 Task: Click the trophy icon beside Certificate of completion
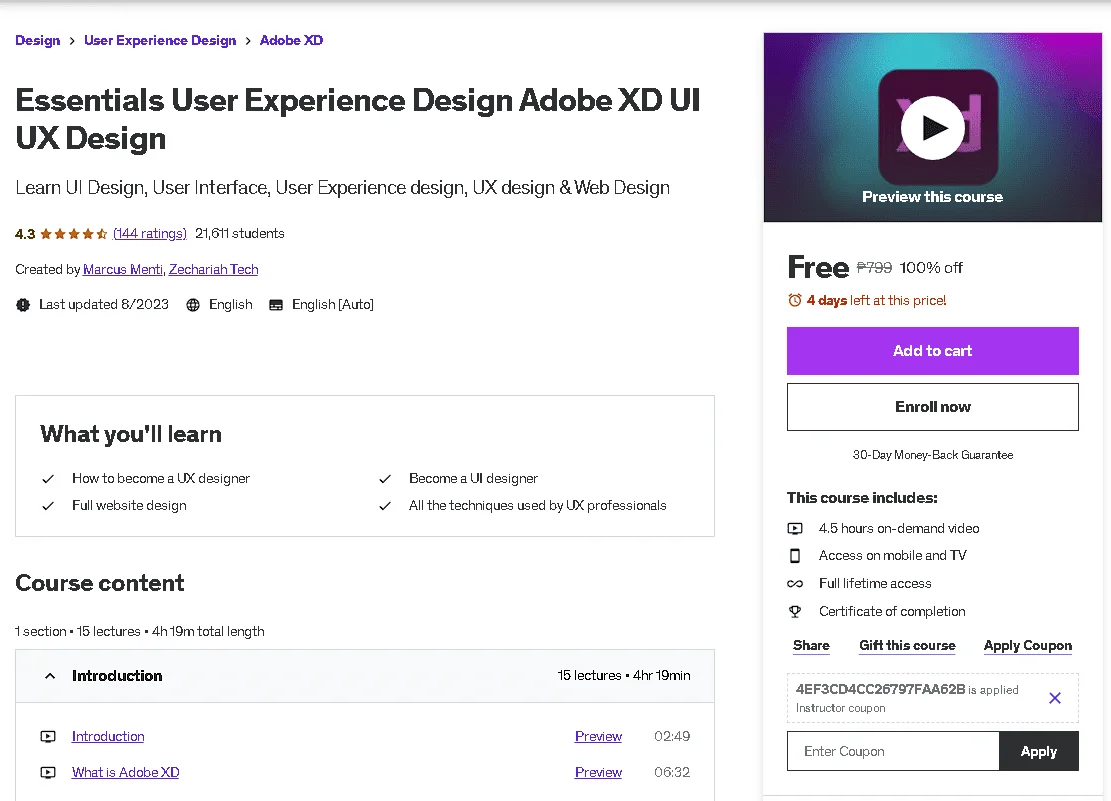click(795, 611)
